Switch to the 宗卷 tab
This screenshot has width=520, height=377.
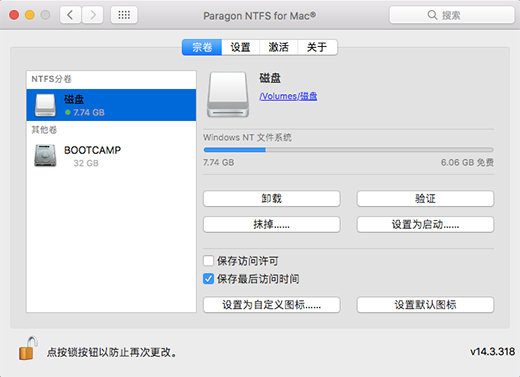[x=202, y=47]
